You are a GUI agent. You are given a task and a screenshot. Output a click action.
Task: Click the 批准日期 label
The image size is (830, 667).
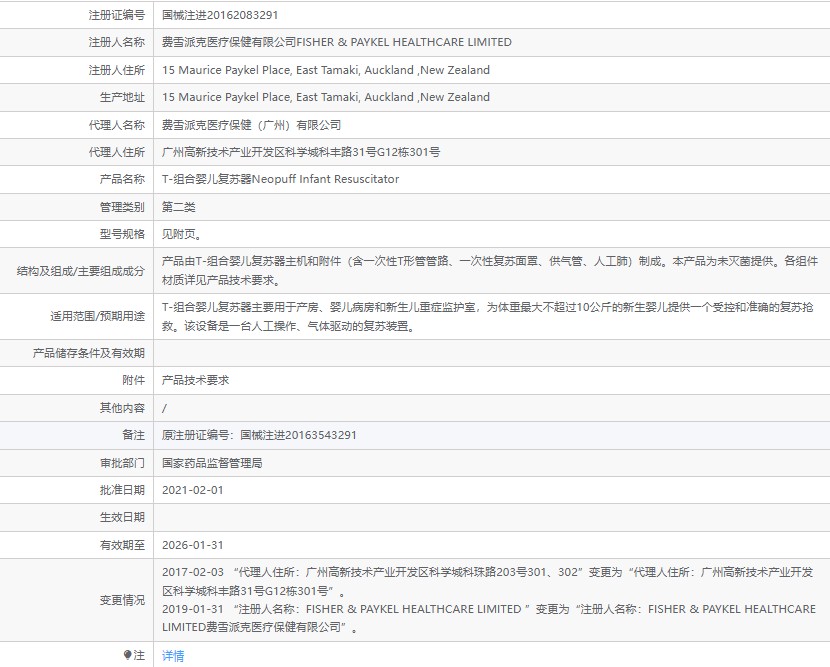click(122, 490)
